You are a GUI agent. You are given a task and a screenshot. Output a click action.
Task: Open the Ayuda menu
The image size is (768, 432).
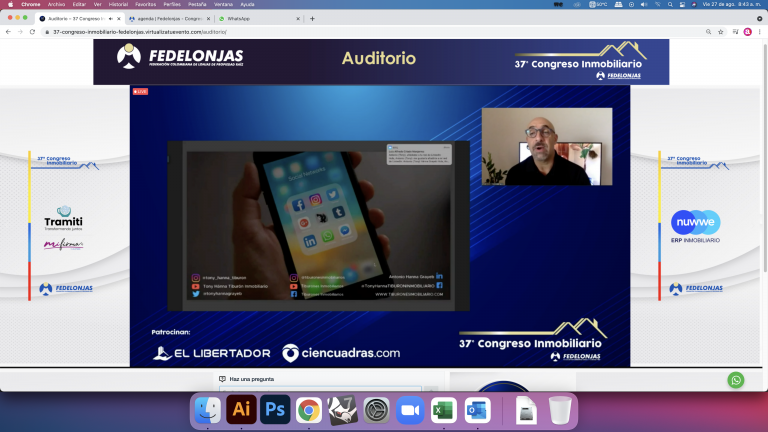click(247, 4)
